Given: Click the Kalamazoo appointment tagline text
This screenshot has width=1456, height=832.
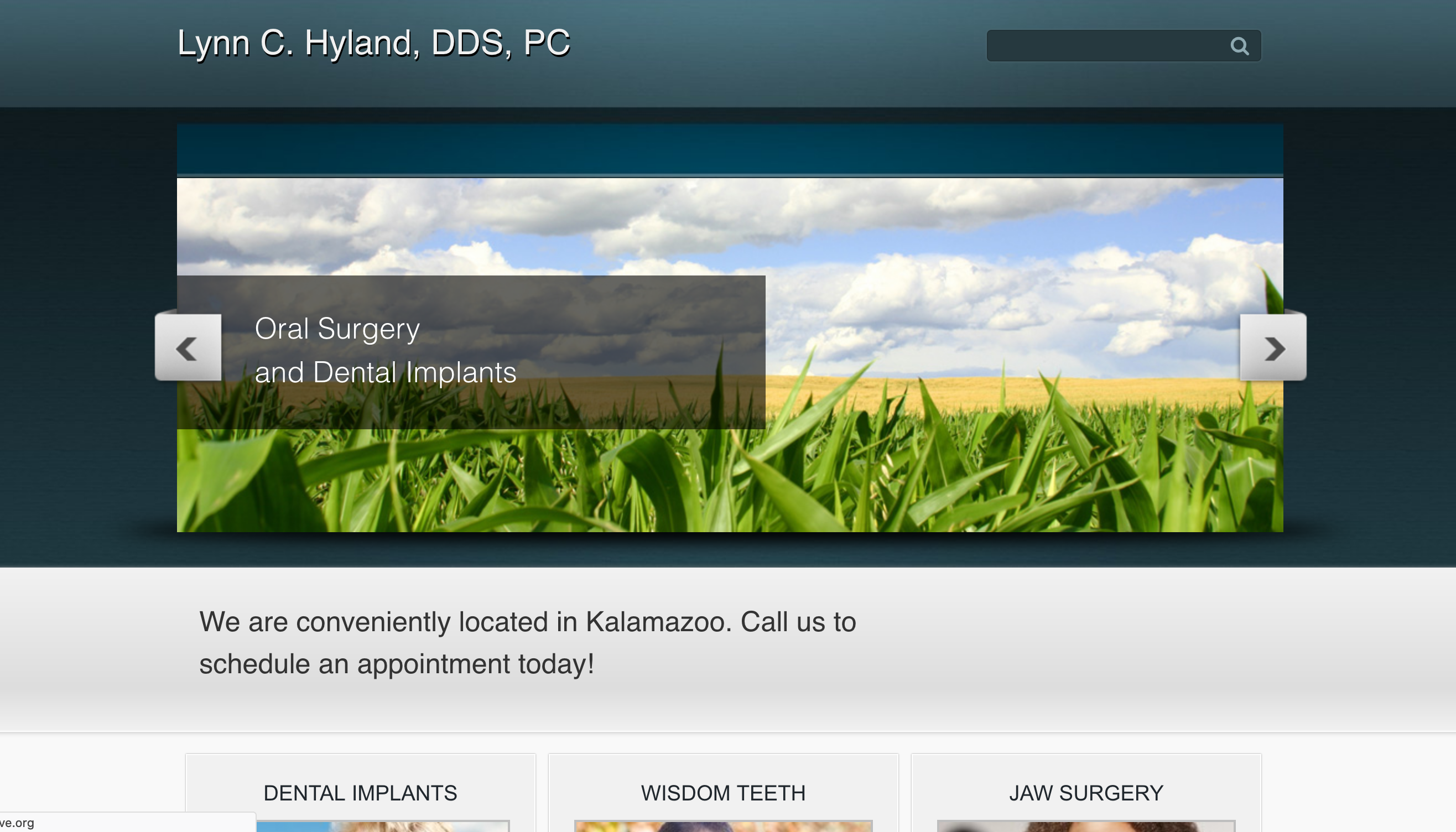Looking at the screenshot, I should pos(527,643).
